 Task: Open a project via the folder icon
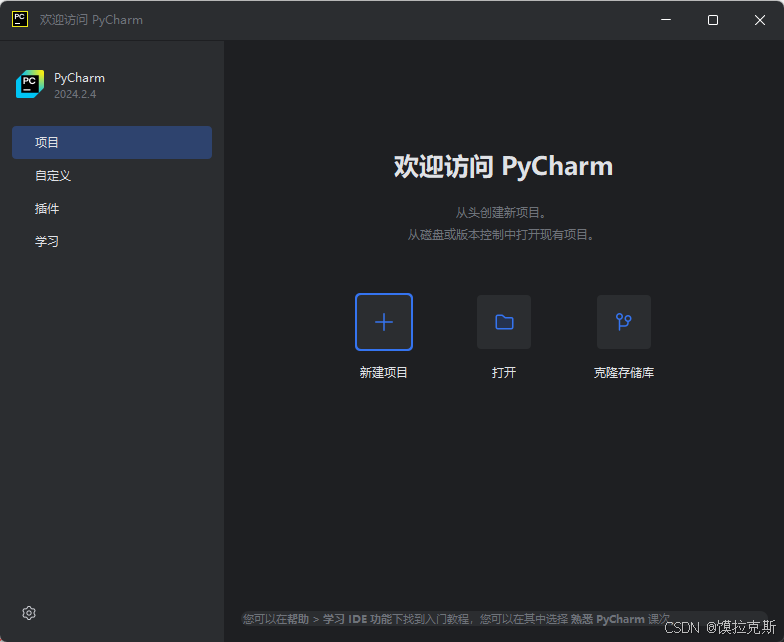coord(504,322)
